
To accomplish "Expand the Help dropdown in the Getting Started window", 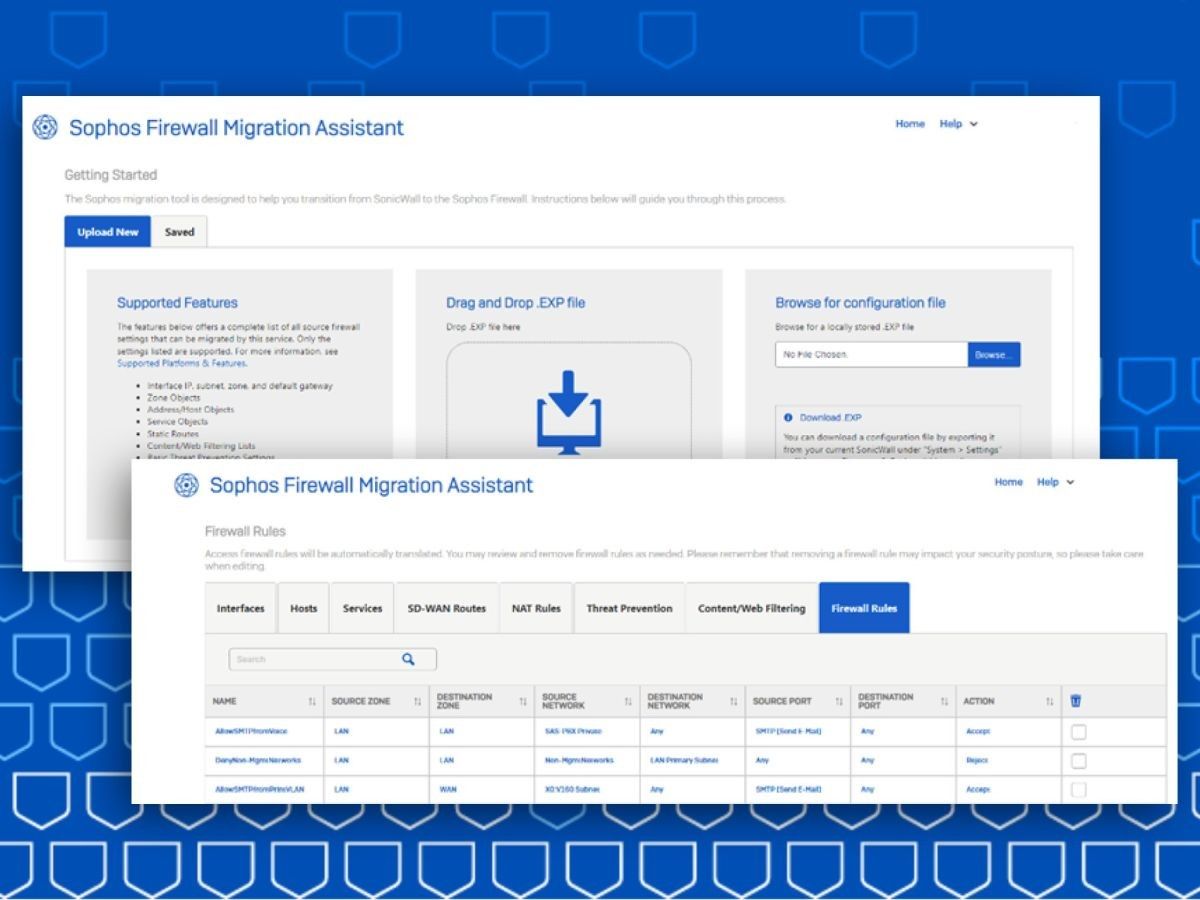I will pos(958,124).
